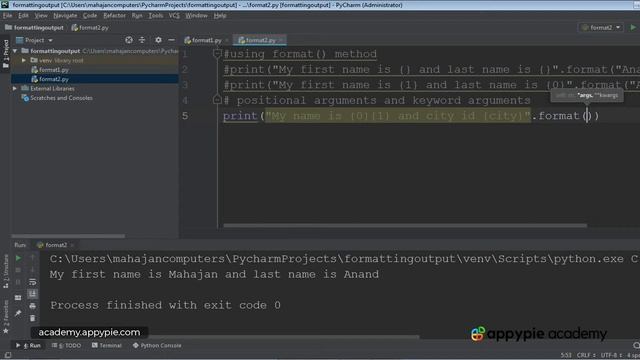This screenshot has width=640, height=360.
Task: Toggle the Structure tool window side tab
Action: pyautogui.click(x=5, y=271)
